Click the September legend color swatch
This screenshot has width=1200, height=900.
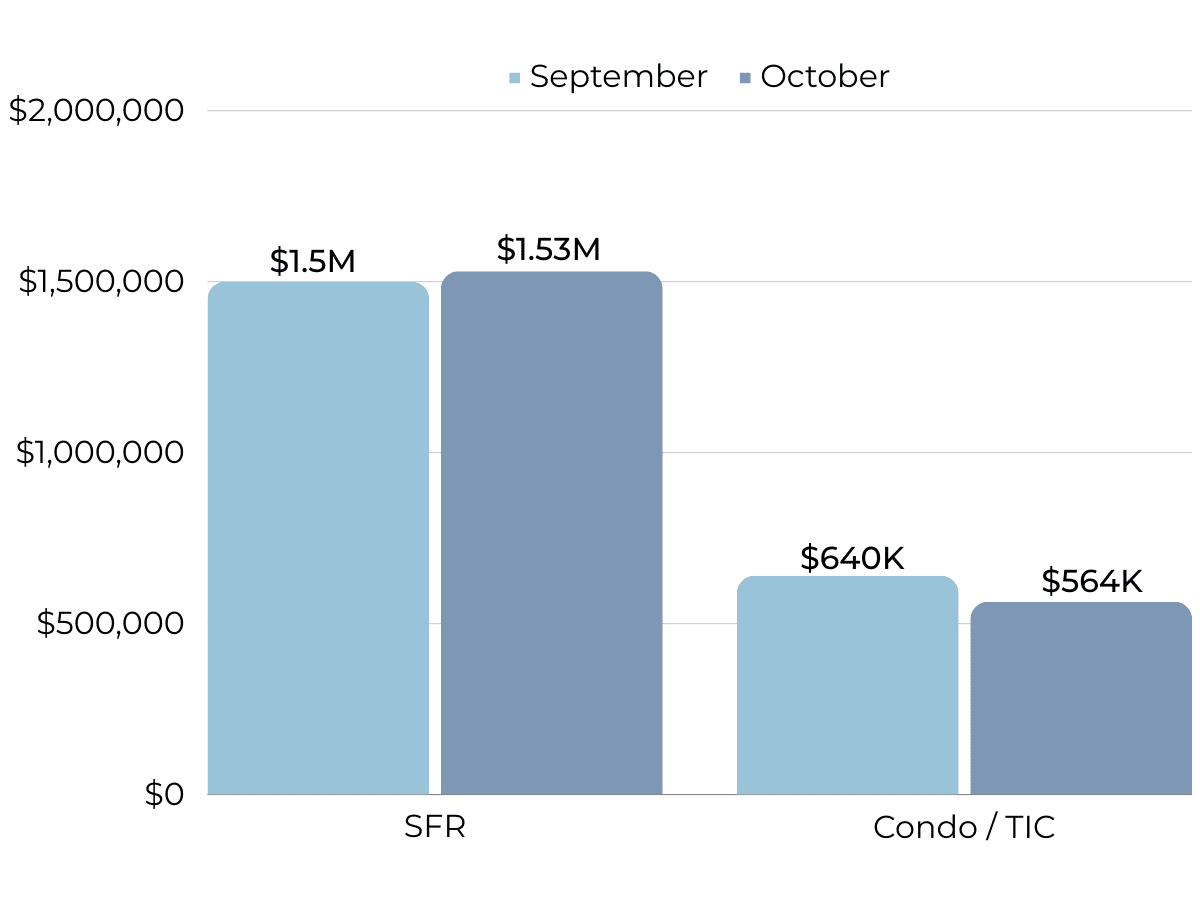515,78
